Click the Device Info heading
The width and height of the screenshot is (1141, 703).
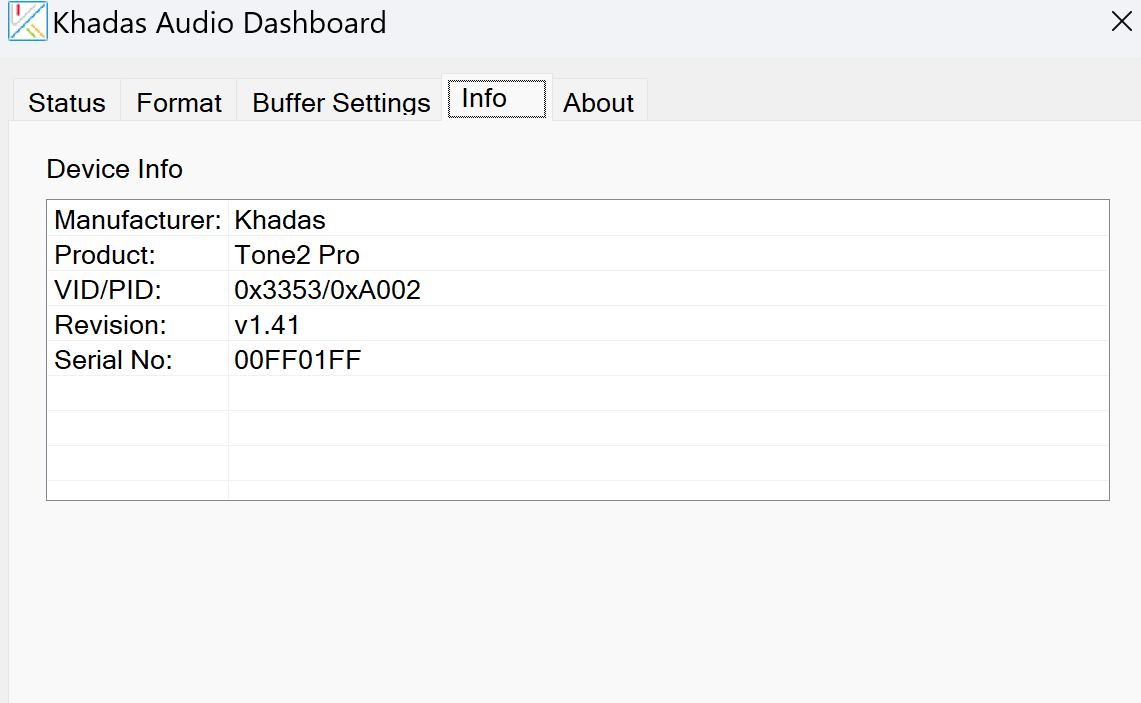point(115,169)
